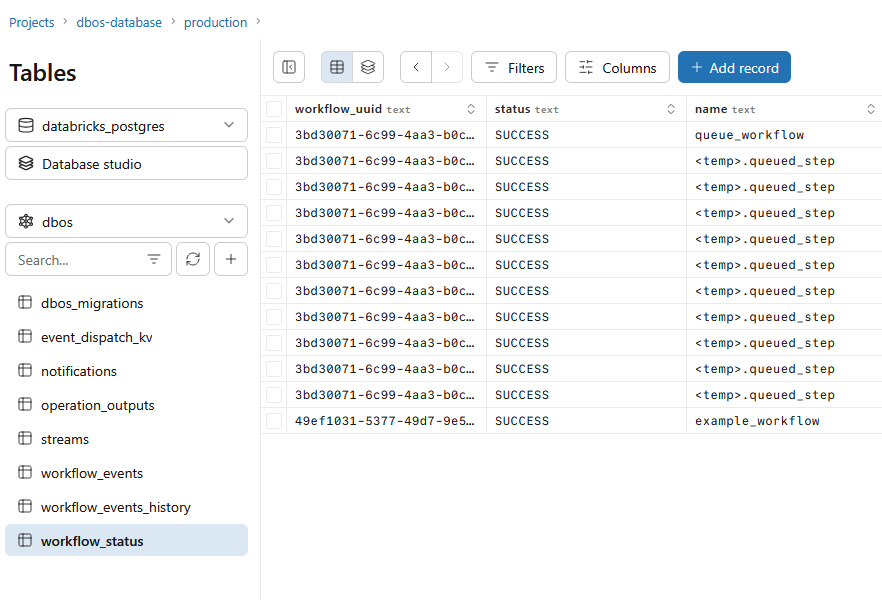Open the dbos schema dropdown
Viewport: 882px width, 600px height.
tap(231, 221)
